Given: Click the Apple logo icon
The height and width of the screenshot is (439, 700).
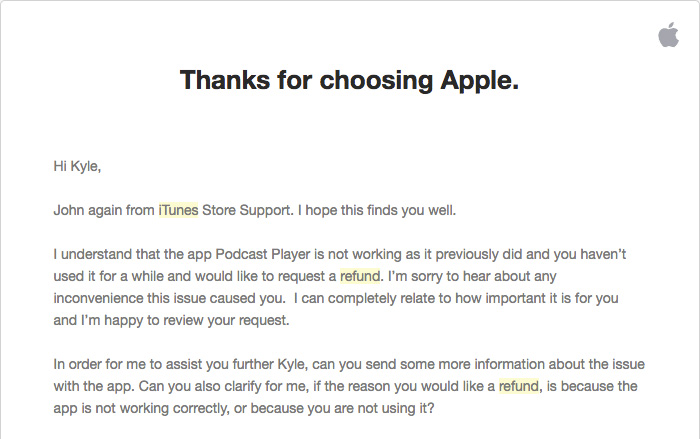Looking at the screenshot, I should point(667,36).
